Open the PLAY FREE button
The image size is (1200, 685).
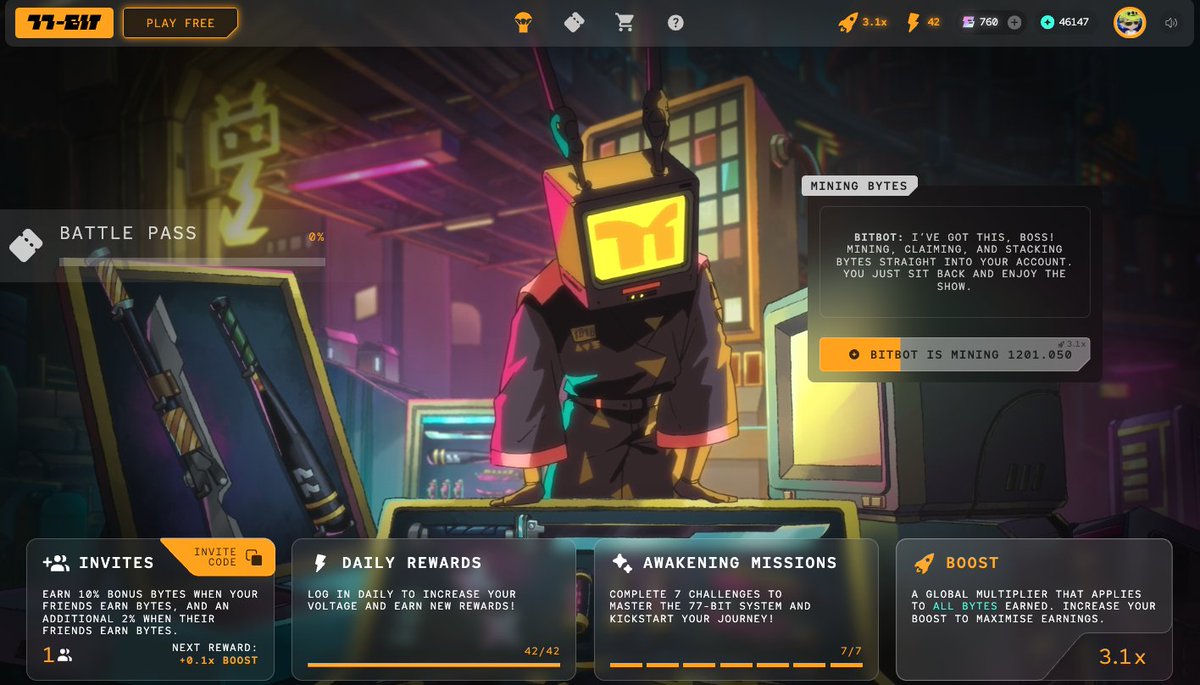[x=181, y=22]
